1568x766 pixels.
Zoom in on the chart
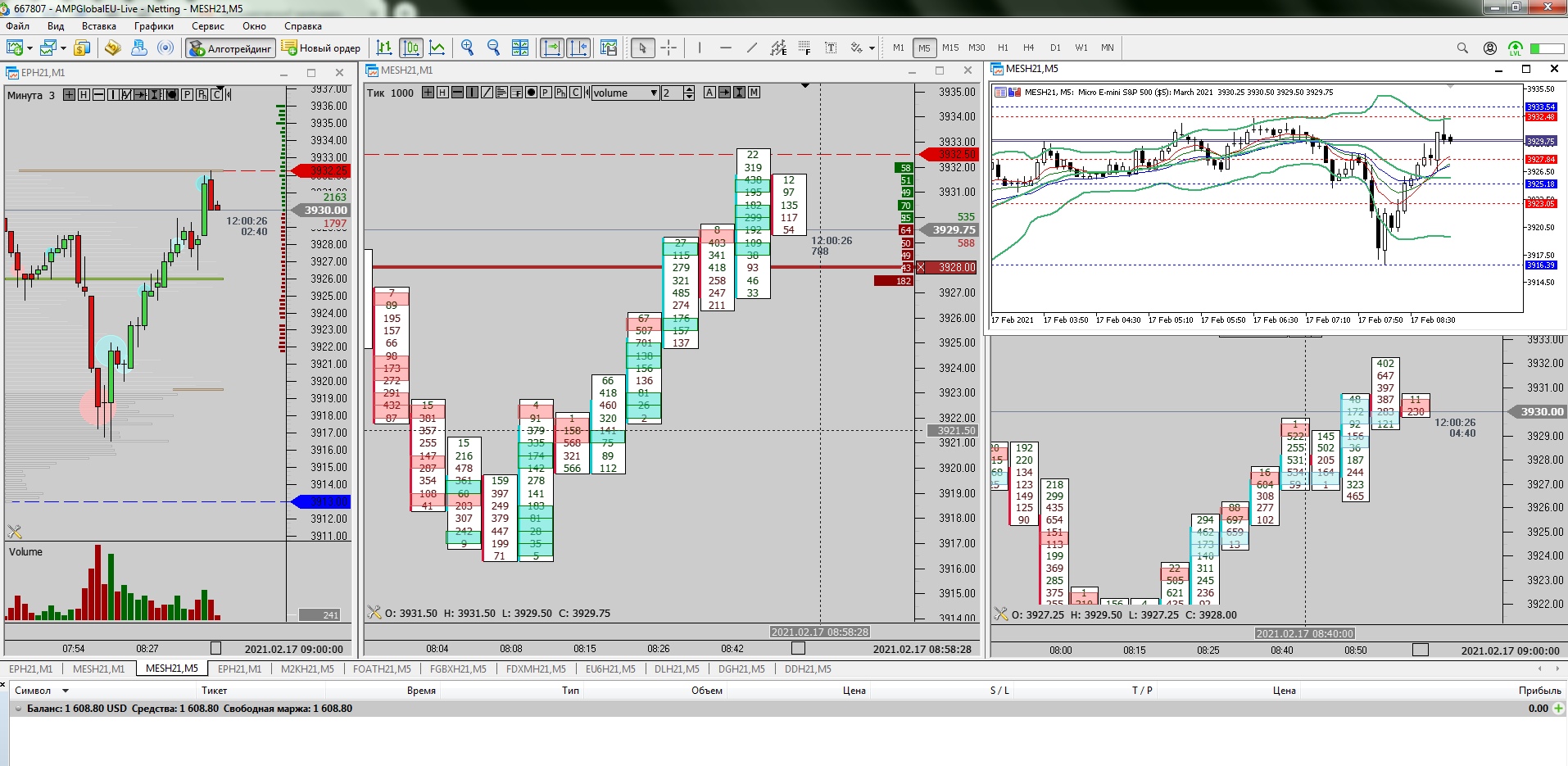click(x=468, y=48)
